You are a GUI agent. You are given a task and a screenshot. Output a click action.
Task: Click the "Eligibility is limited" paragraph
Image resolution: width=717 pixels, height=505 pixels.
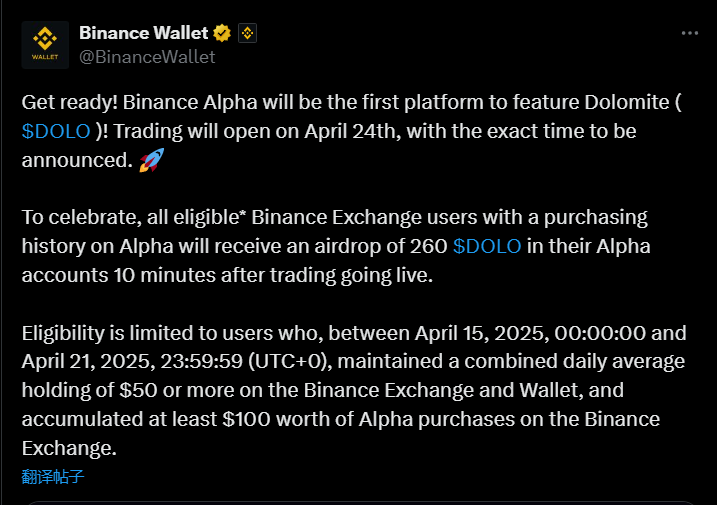click(x=354, y=390)
